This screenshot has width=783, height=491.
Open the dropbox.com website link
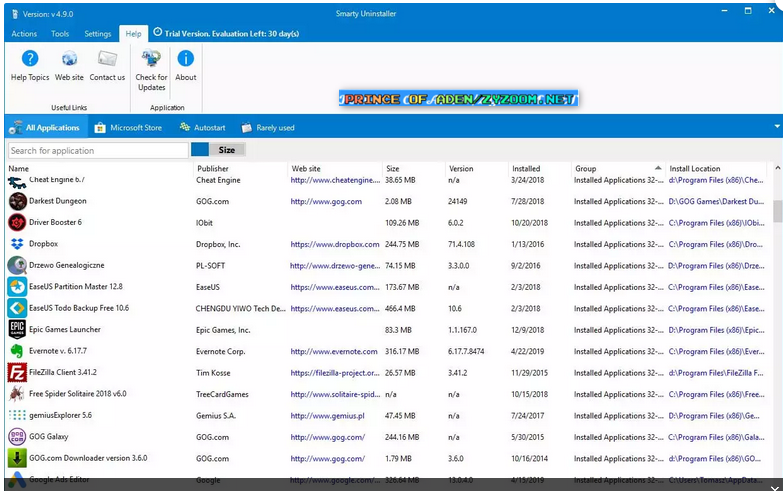[x=335, y=245]
